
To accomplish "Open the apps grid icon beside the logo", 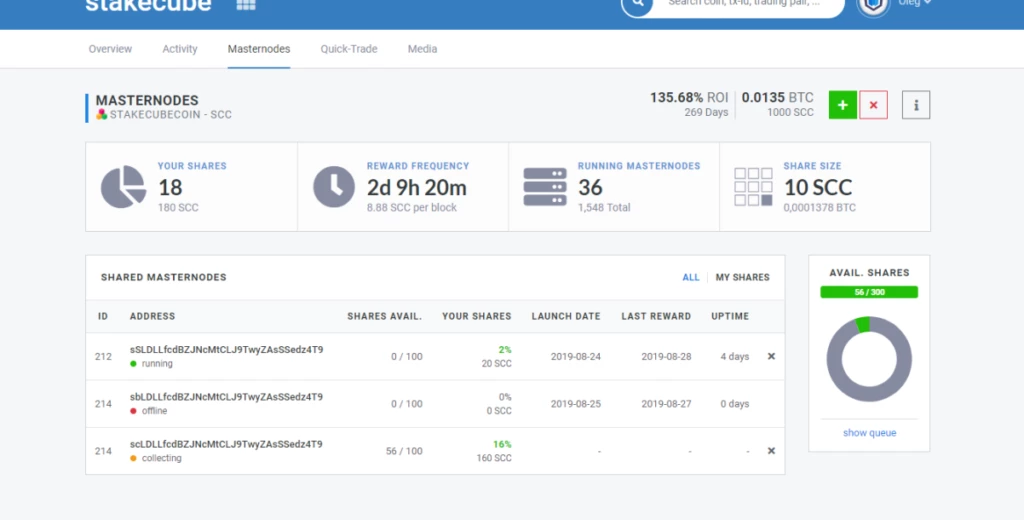I will pos(246,5).
